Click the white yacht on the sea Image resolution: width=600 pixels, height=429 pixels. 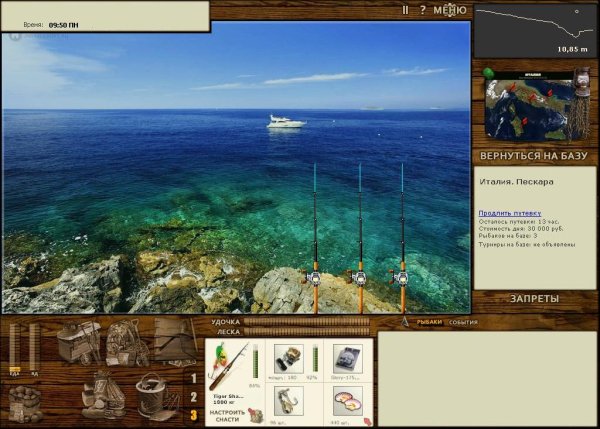coord(286,121)
